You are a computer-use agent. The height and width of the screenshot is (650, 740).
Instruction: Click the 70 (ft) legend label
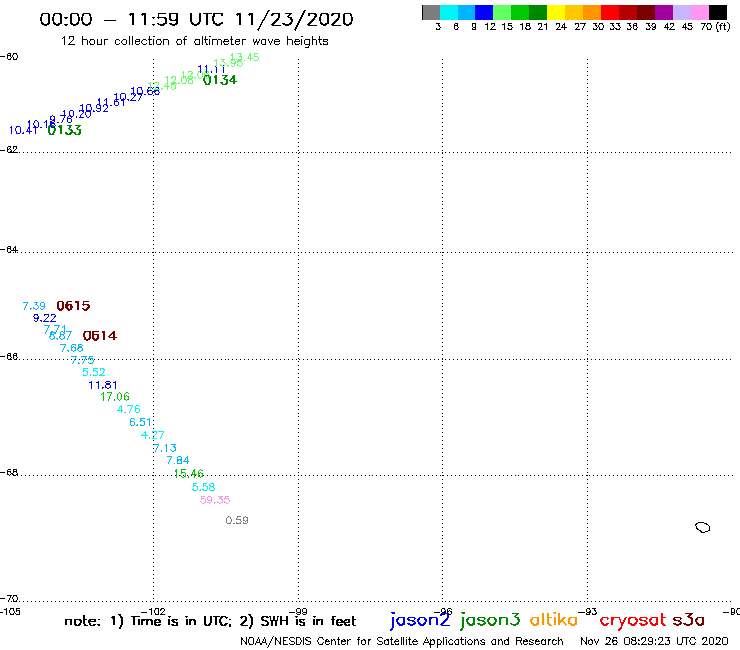[x=715, y=26]
